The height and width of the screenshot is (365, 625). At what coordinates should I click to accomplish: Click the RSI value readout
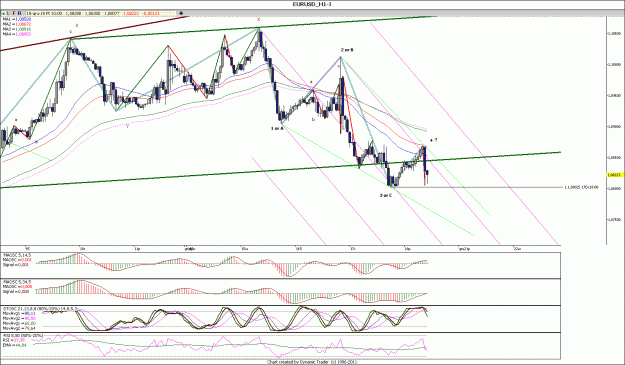point(14,340)
